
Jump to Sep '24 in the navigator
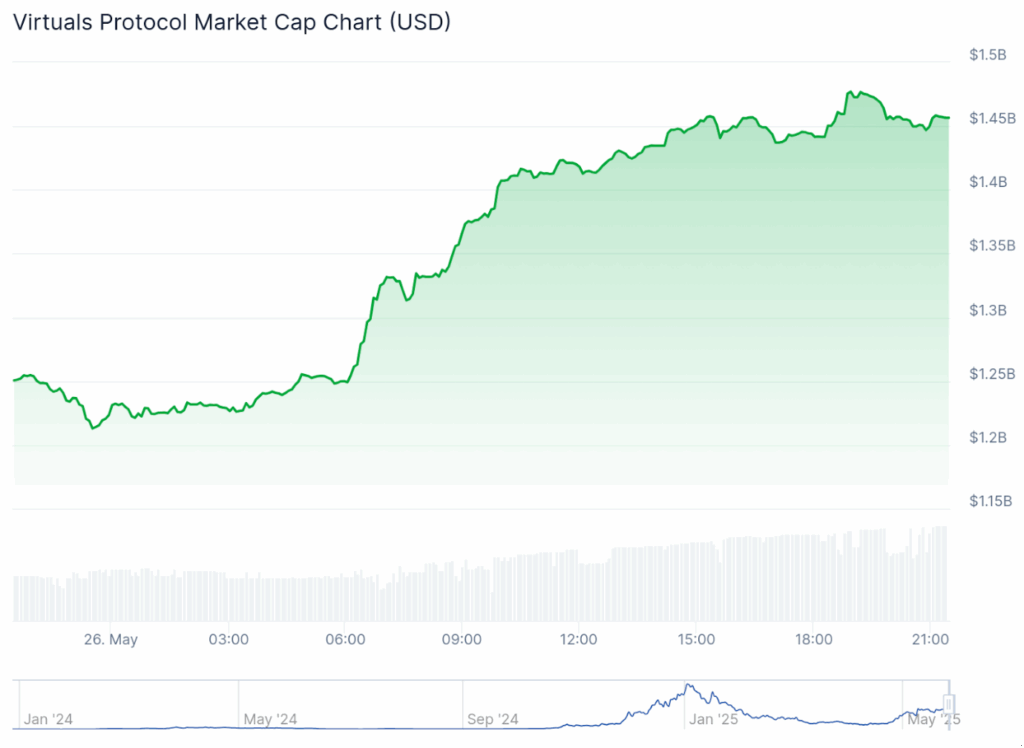coord(492,719)
